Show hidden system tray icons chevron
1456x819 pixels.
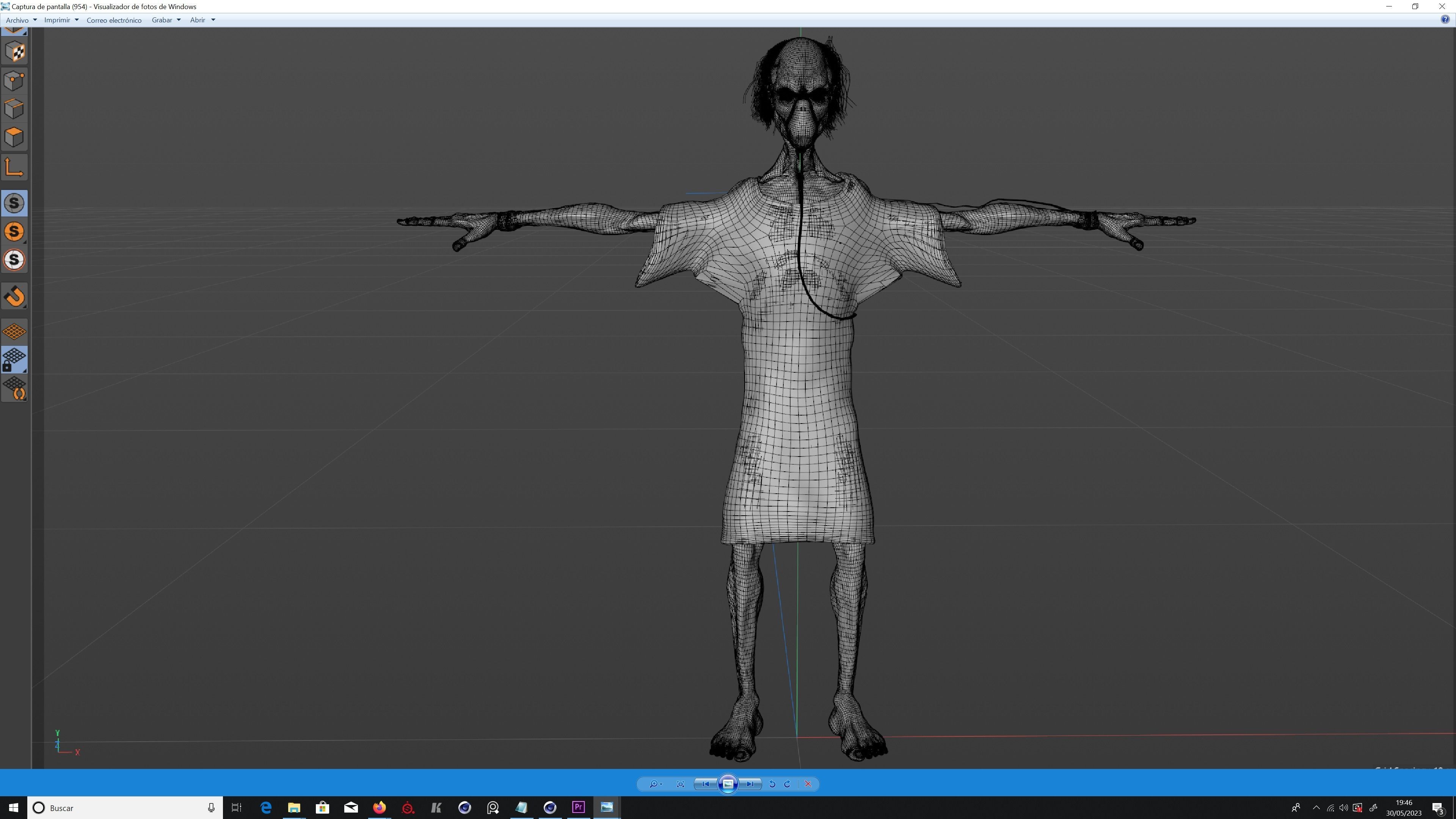[x=1316, y=808]
